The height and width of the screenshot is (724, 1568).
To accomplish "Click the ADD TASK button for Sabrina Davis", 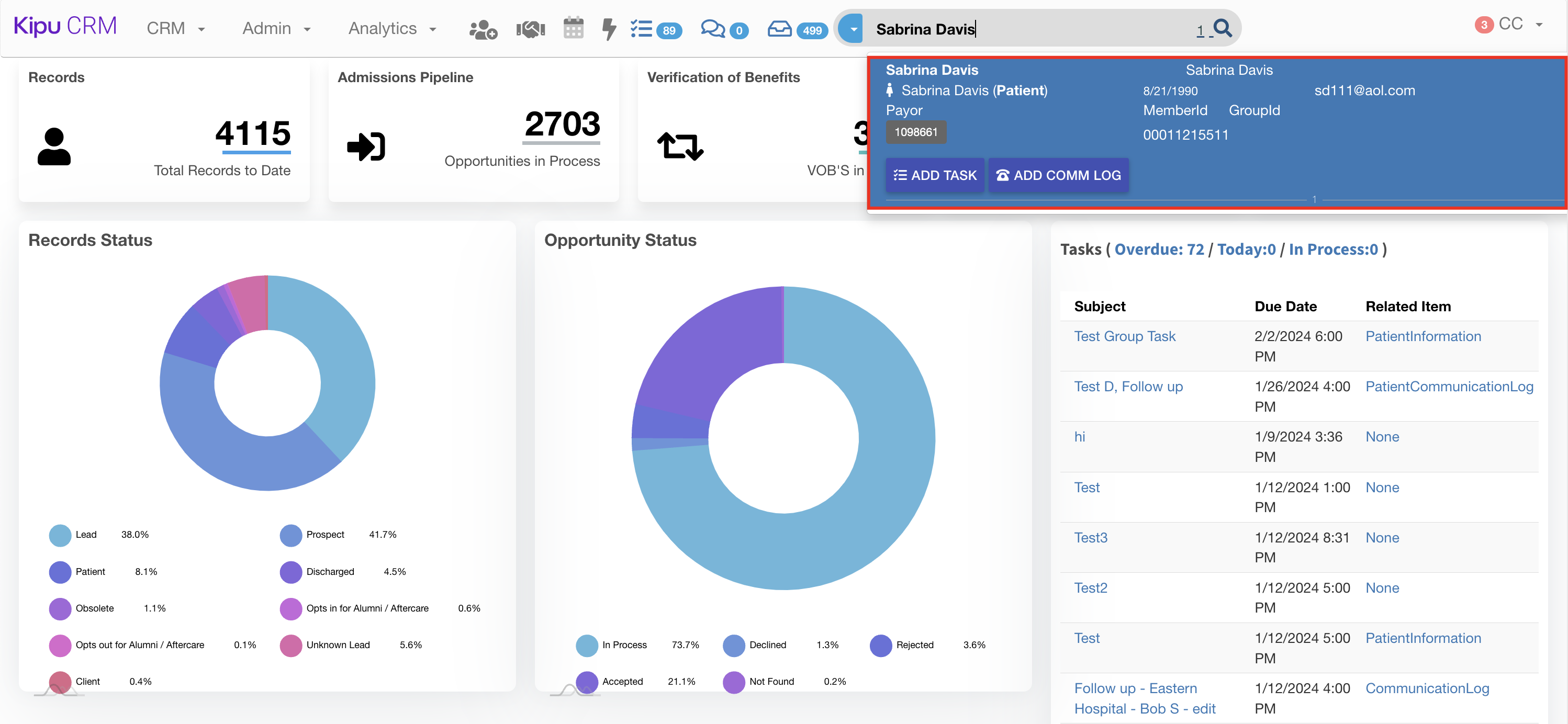I will [x=934, y=175].
